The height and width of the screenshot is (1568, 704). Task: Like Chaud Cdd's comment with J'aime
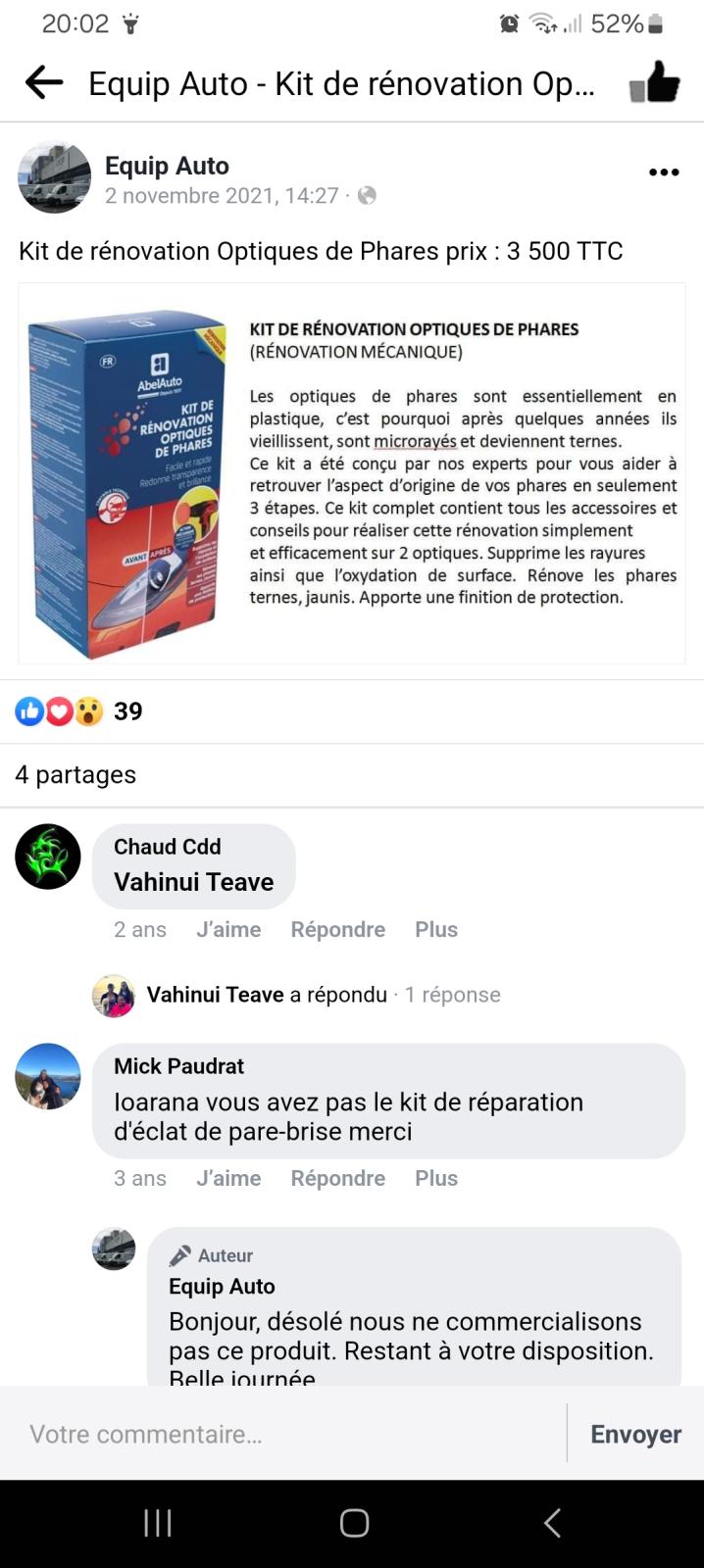228,929
